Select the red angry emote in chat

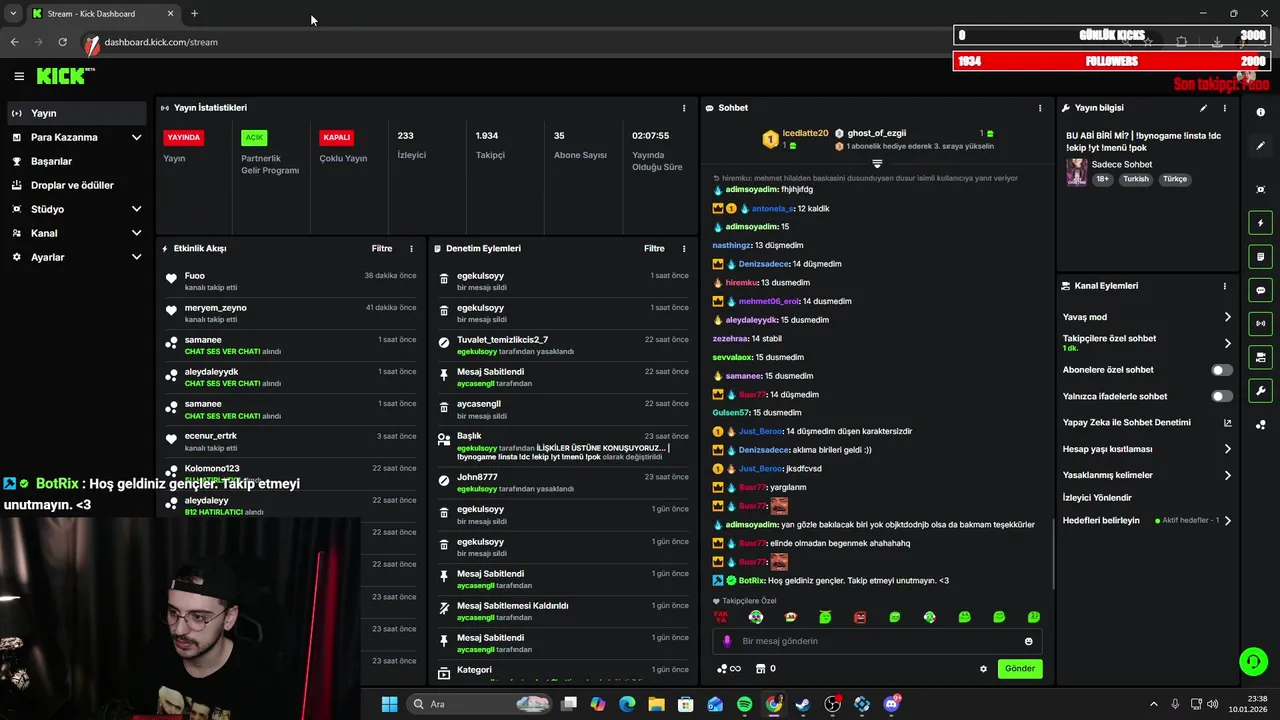pos(860,617)
